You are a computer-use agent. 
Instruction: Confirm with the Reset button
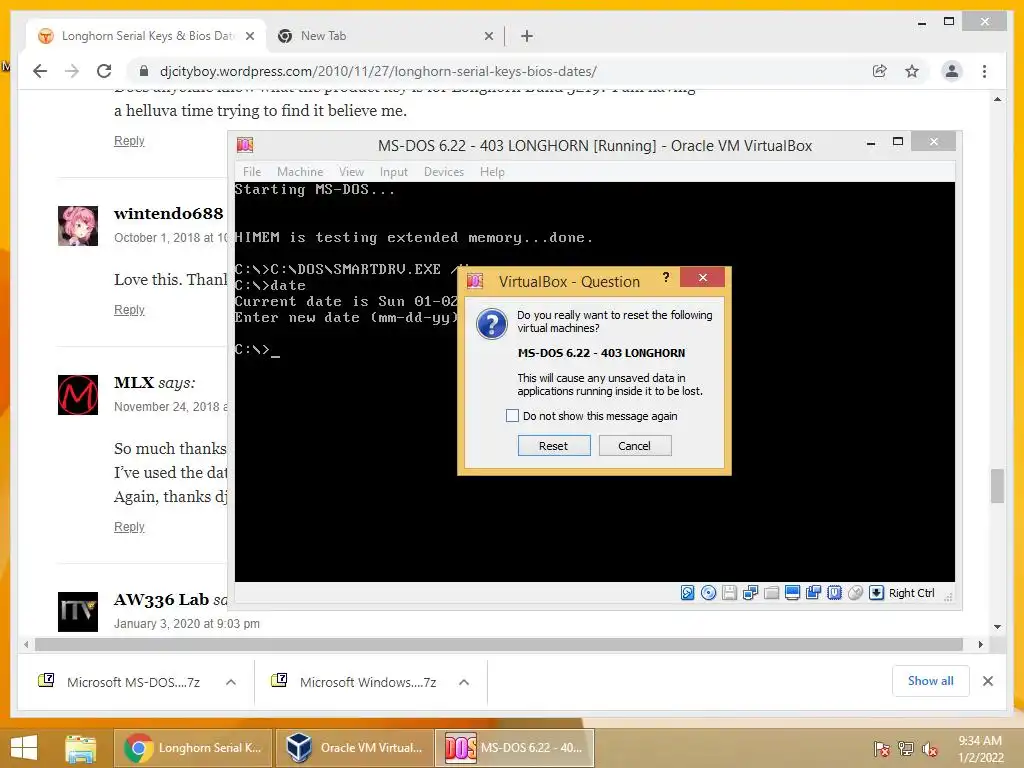pos(554,445)
